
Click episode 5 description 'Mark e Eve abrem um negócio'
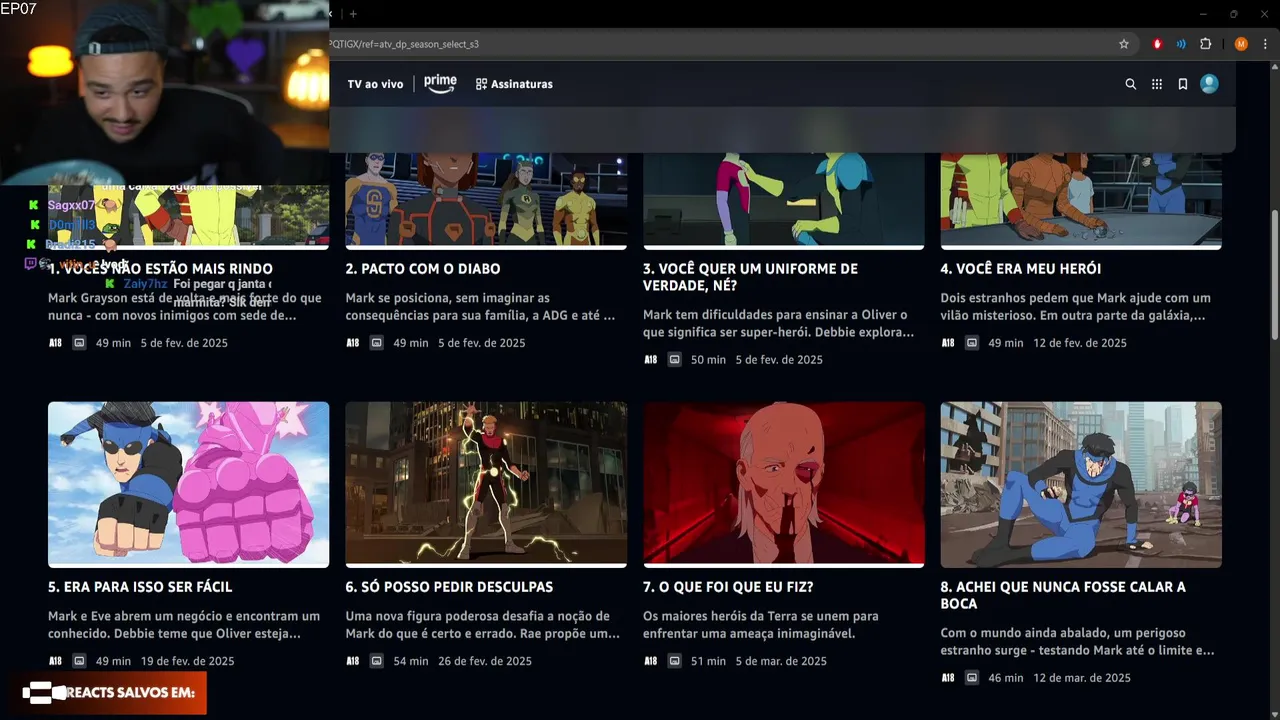tap(184, 625)
